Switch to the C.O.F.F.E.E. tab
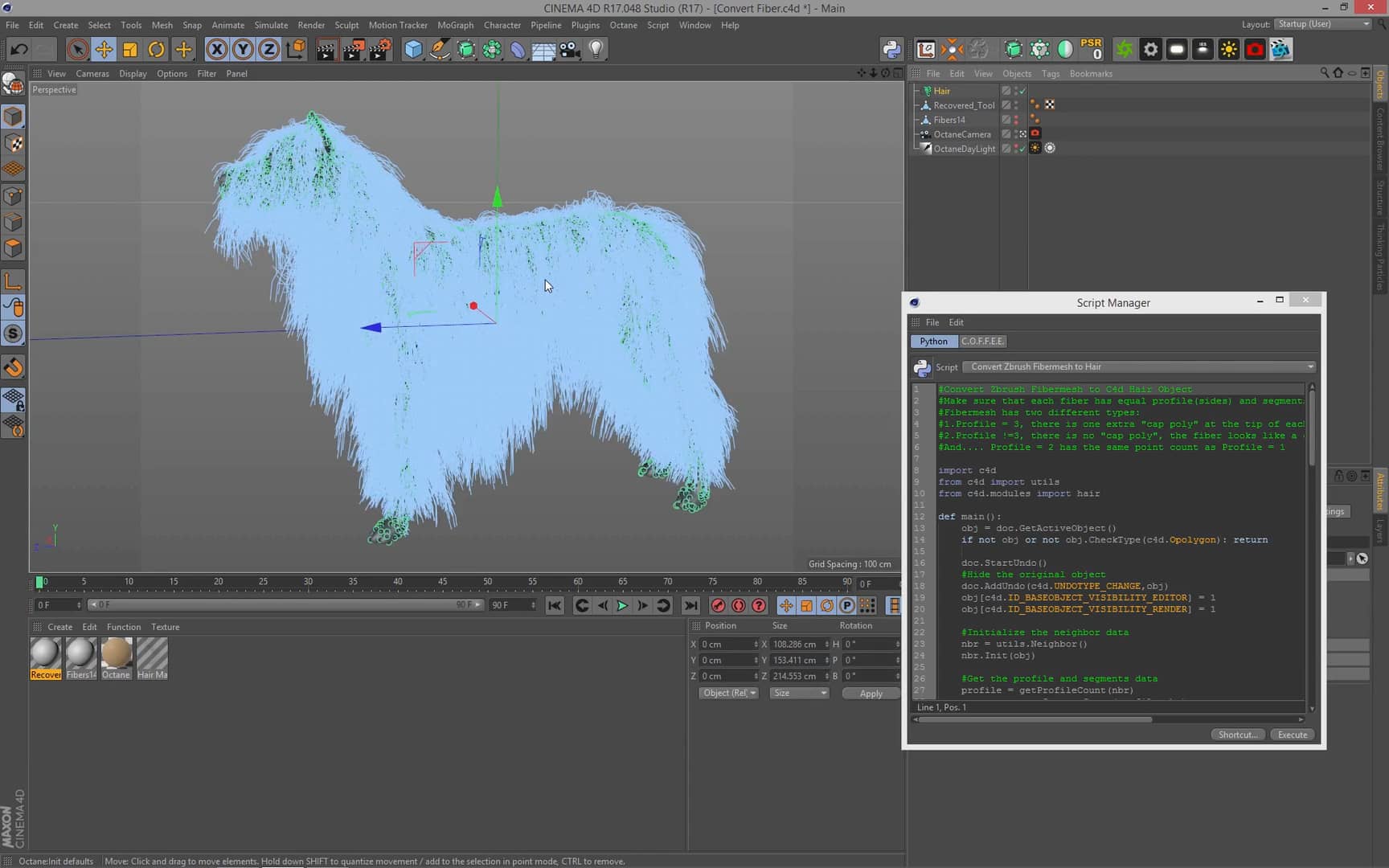 click(x=982, y=341)
